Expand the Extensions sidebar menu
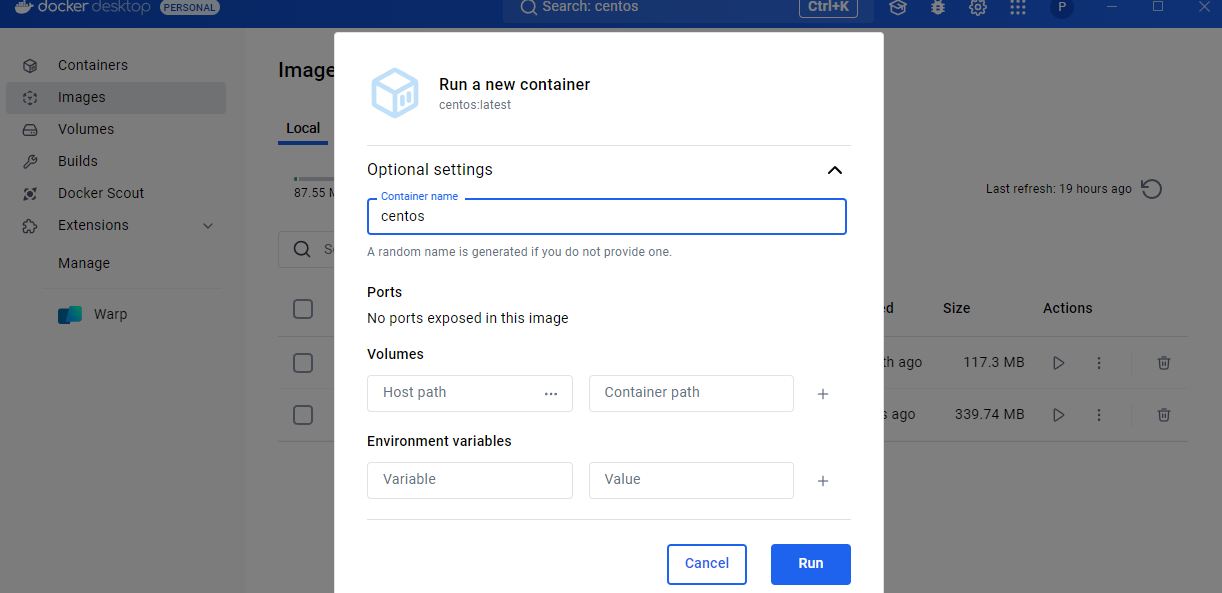Viewport: 1222px width, 593px height. (x=208, y=226)
